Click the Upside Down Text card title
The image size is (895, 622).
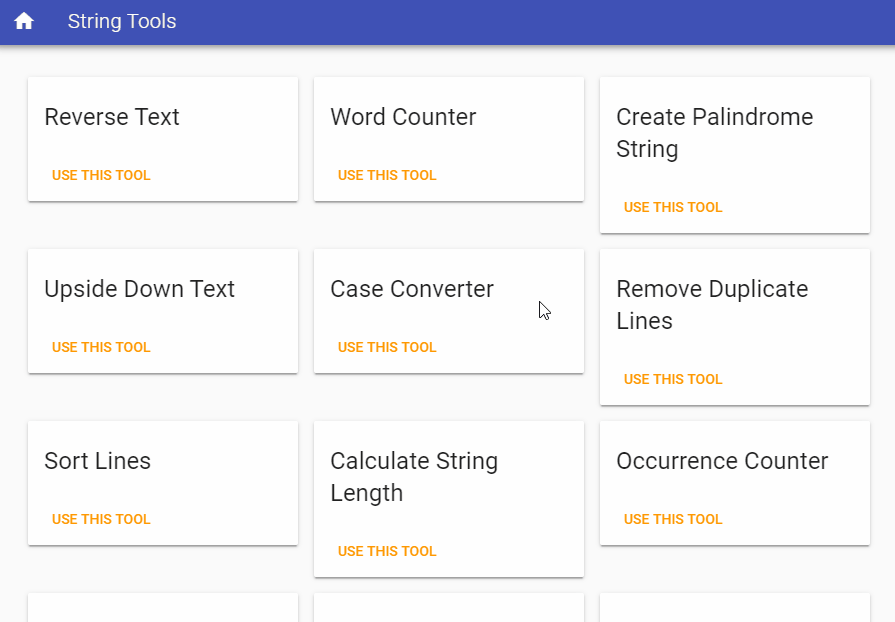pos(139,289)
